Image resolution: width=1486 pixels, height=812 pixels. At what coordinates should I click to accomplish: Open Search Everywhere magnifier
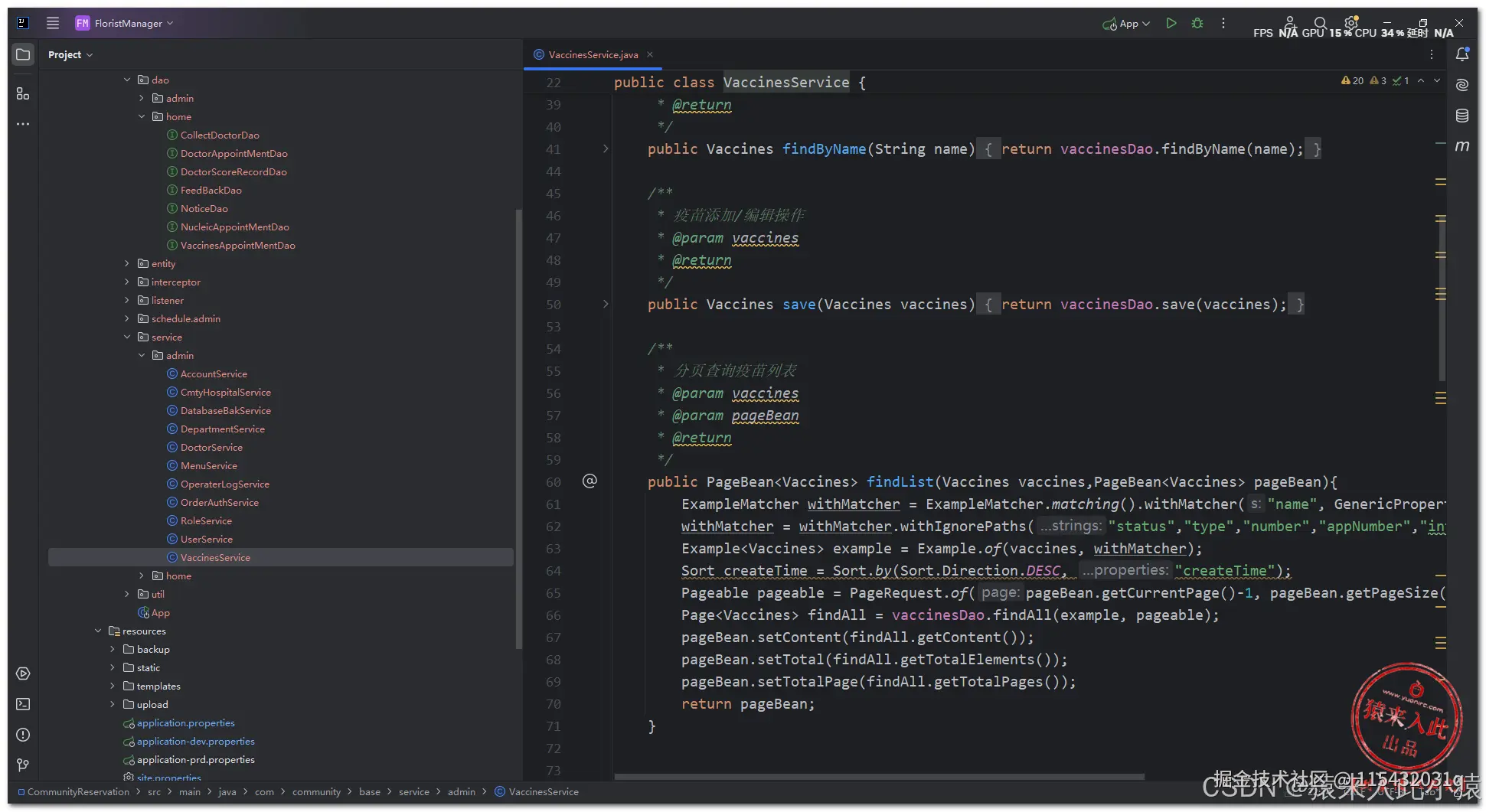coord(1320,23)
